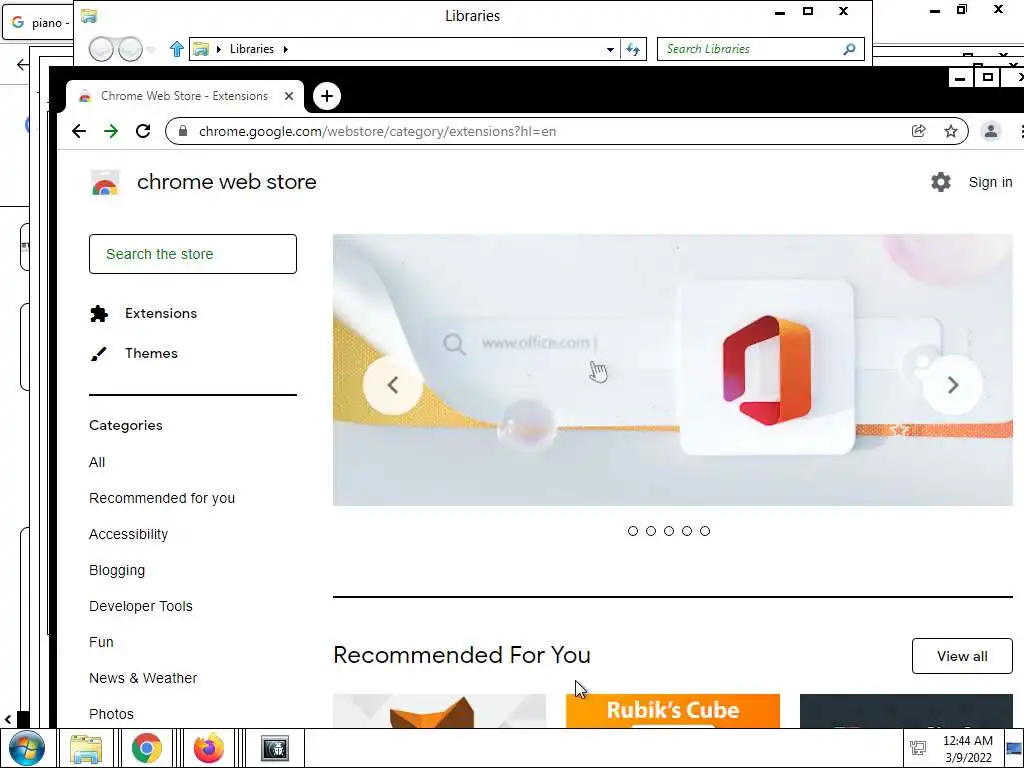Open Chrome from taskbar
The image size is (1024, 768).
tap(146, 748)
